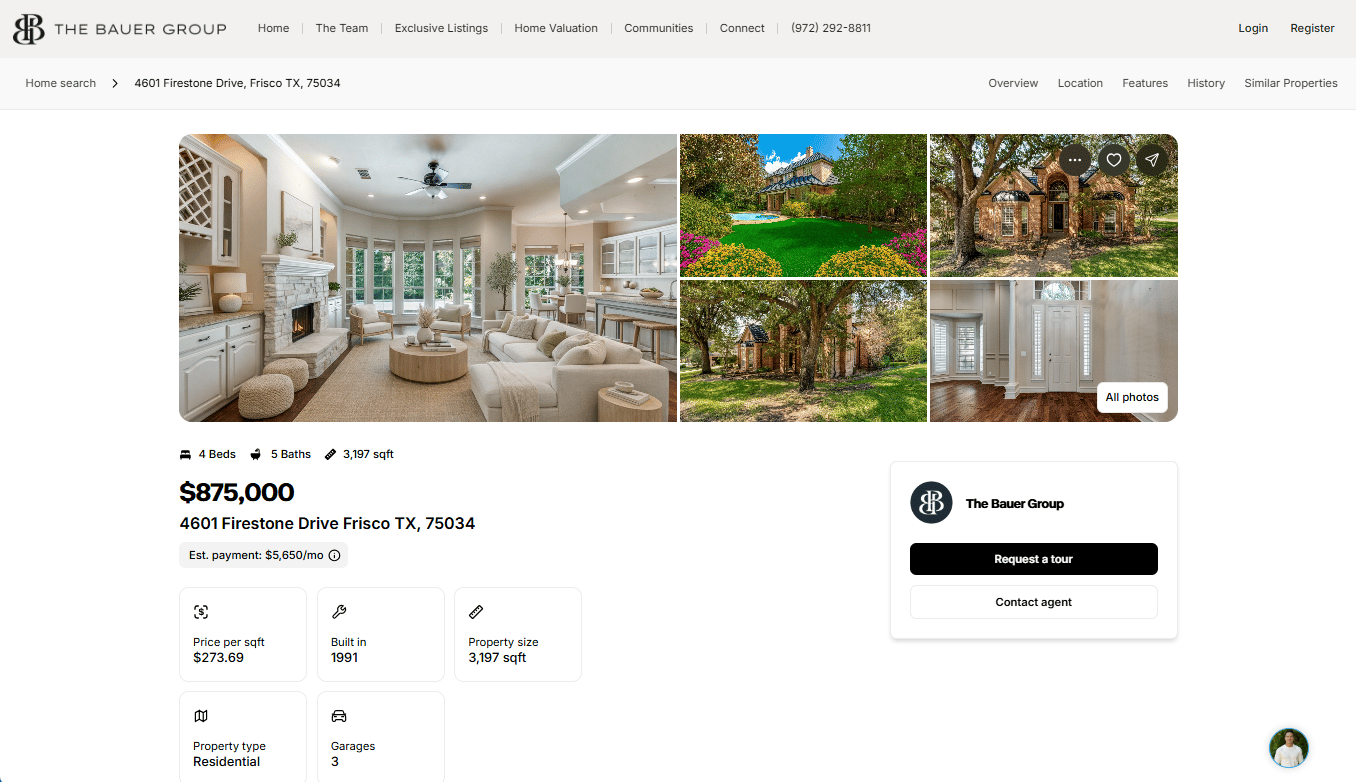Follow the Home search breadcrumb link
The width and height of the screenshot is (1356, 782).
coord(61,83)
